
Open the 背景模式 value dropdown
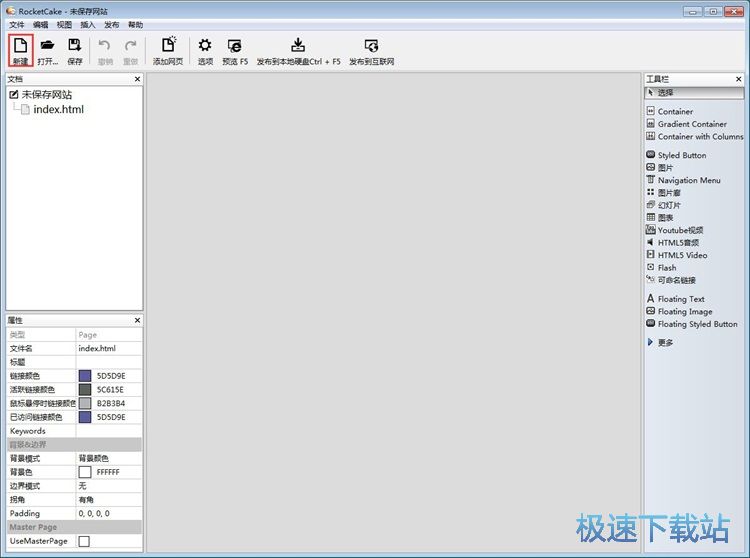point(108,458)
